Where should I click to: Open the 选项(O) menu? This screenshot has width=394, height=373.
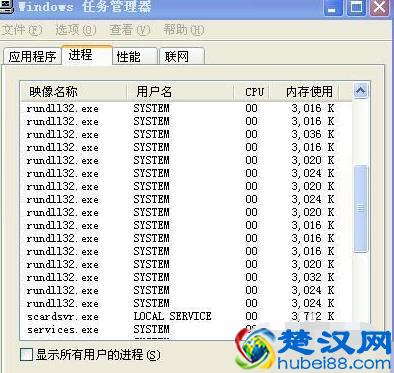click(76, 30)
